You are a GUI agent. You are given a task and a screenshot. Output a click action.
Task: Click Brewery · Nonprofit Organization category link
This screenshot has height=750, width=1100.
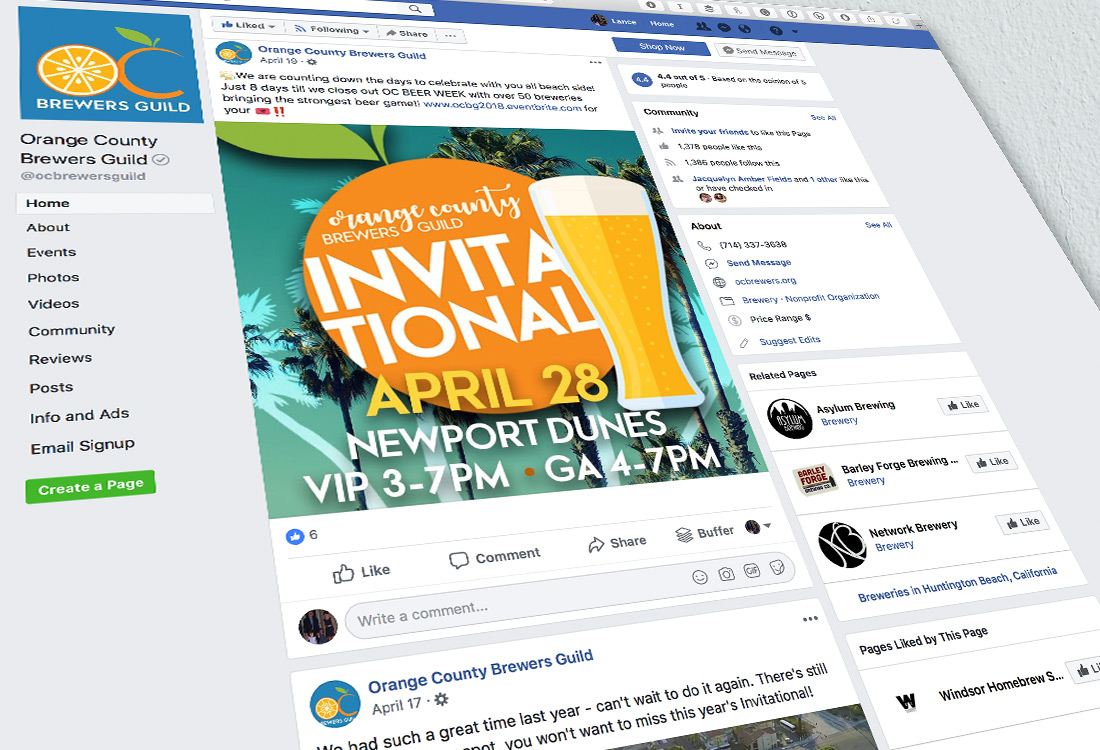pos(810,298)
